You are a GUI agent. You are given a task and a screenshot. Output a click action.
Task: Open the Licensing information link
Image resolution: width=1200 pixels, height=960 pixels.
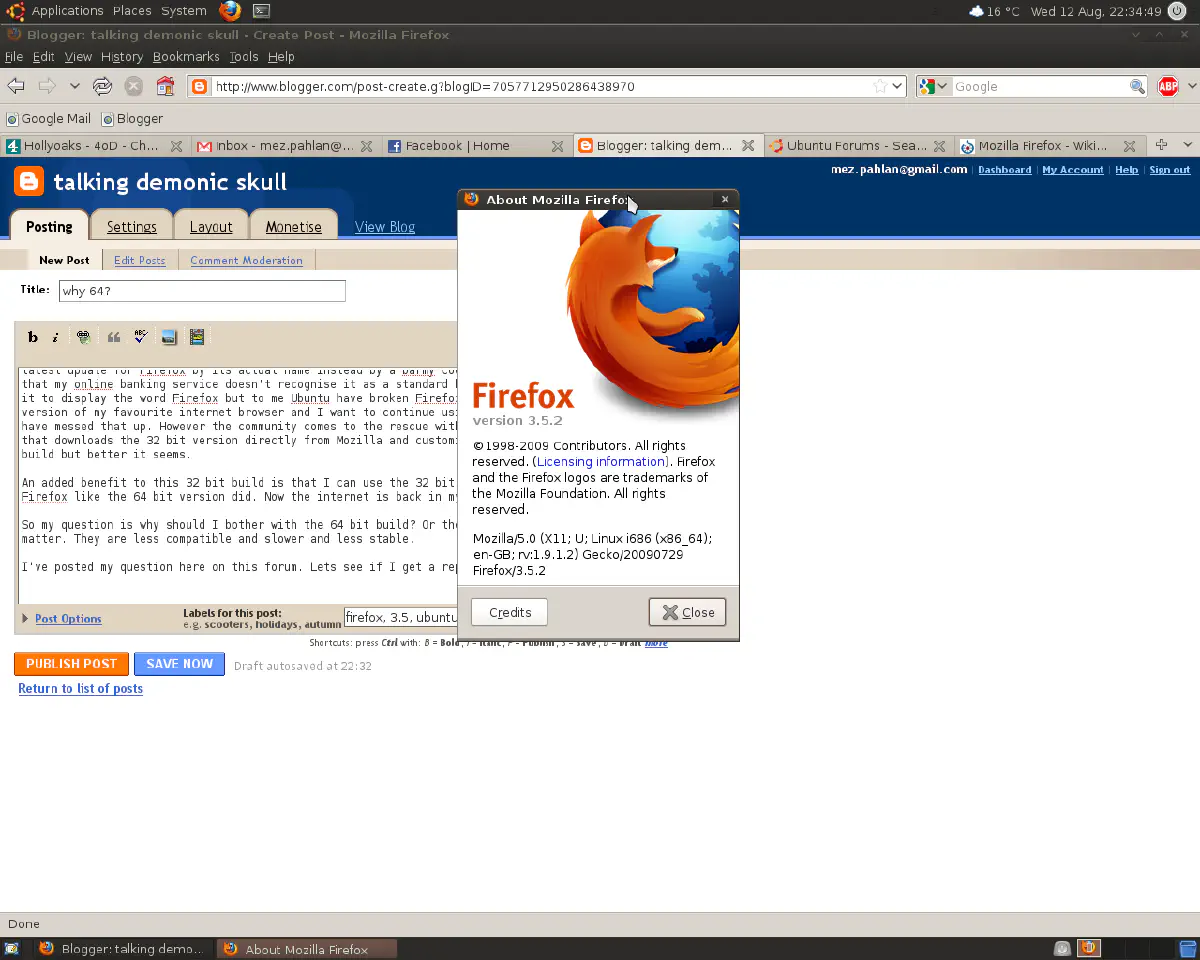601,462
